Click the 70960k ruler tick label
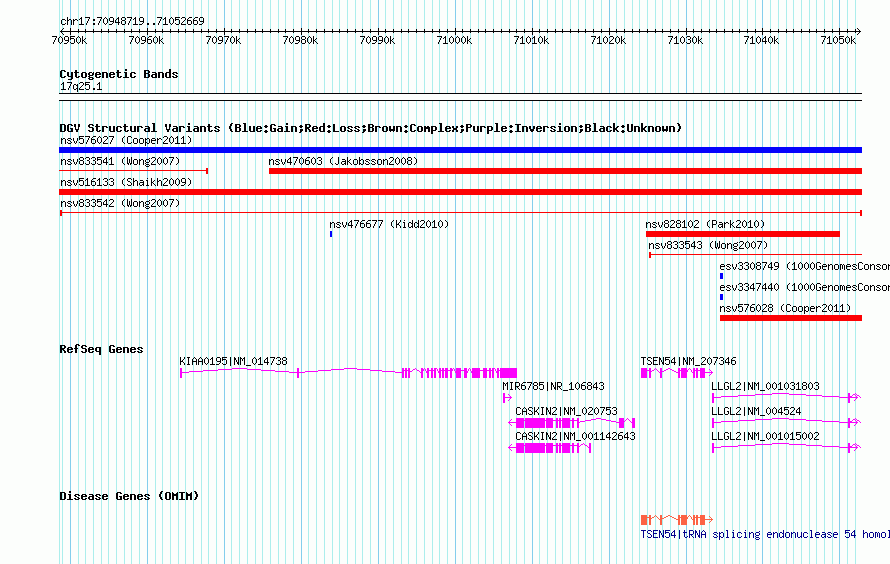 (146, 40)
